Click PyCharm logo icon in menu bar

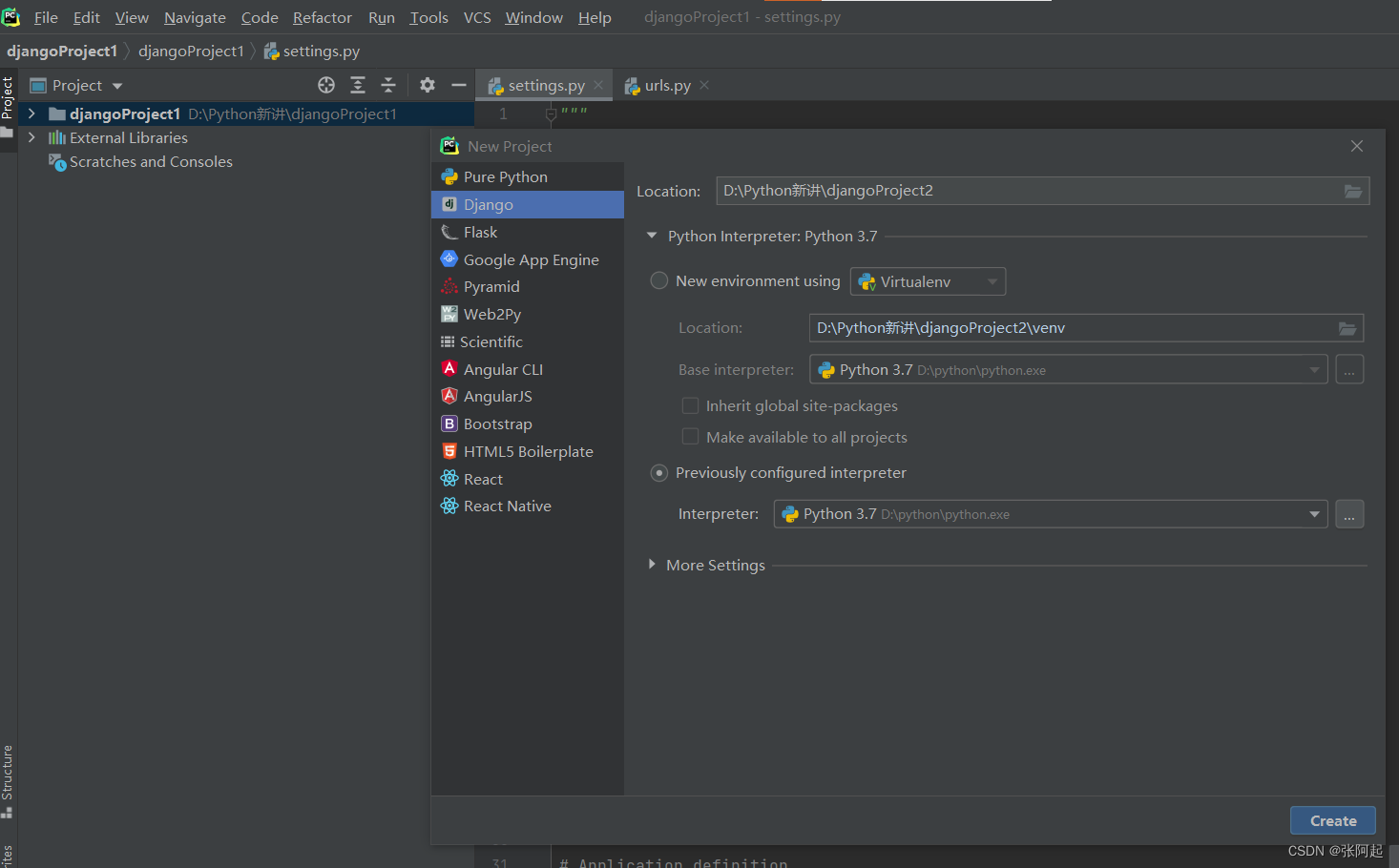(x=10, y=16)
